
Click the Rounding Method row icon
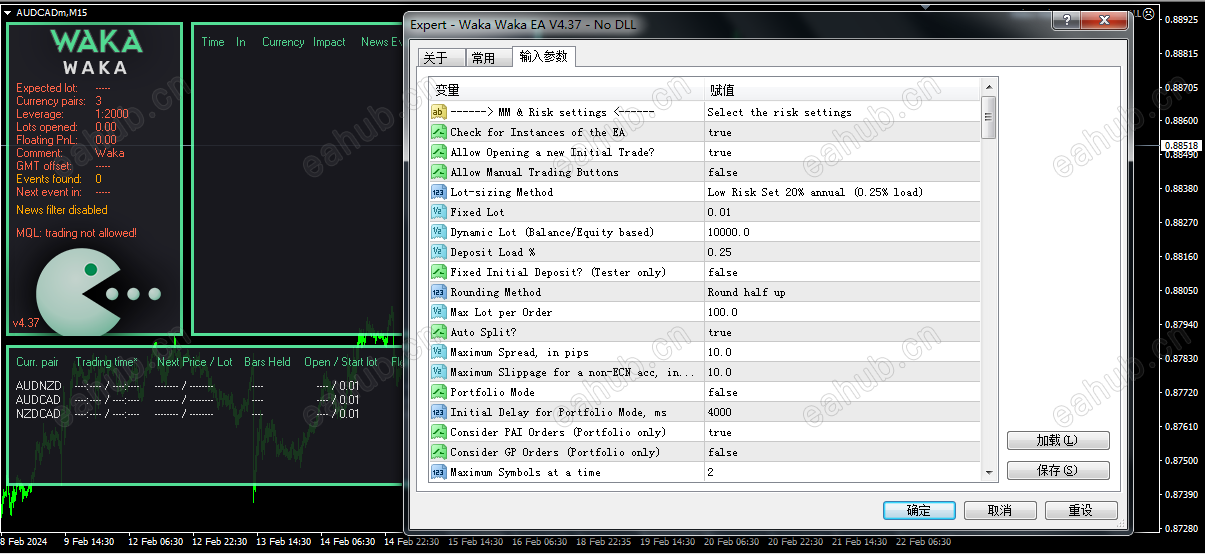click(x=438, y=292)
